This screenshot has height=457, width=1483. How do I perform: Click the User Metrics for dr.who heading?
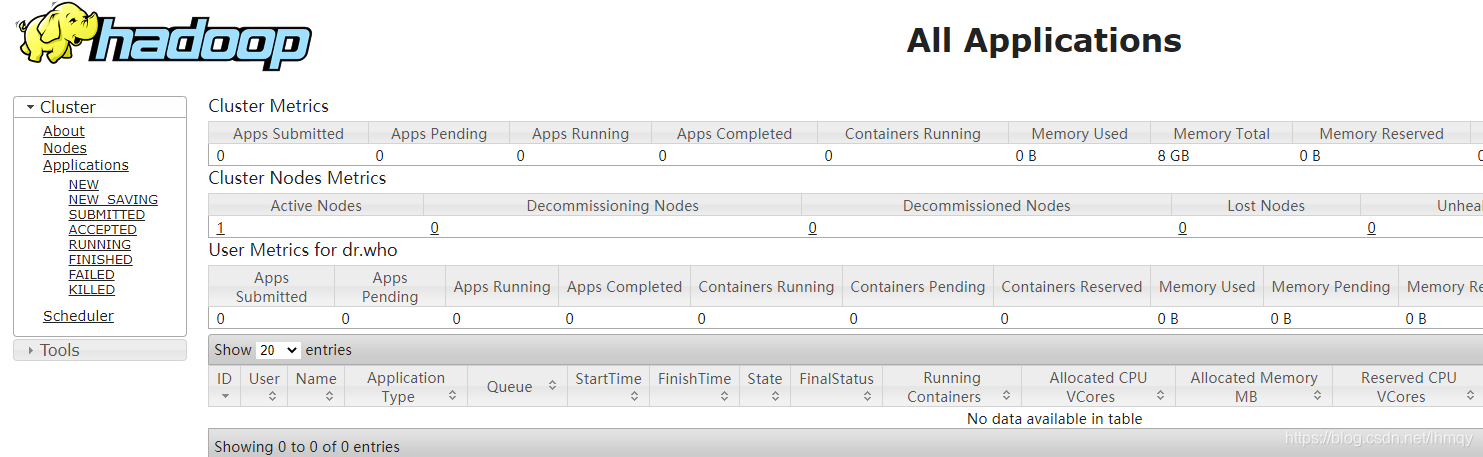tap(303, 250)
